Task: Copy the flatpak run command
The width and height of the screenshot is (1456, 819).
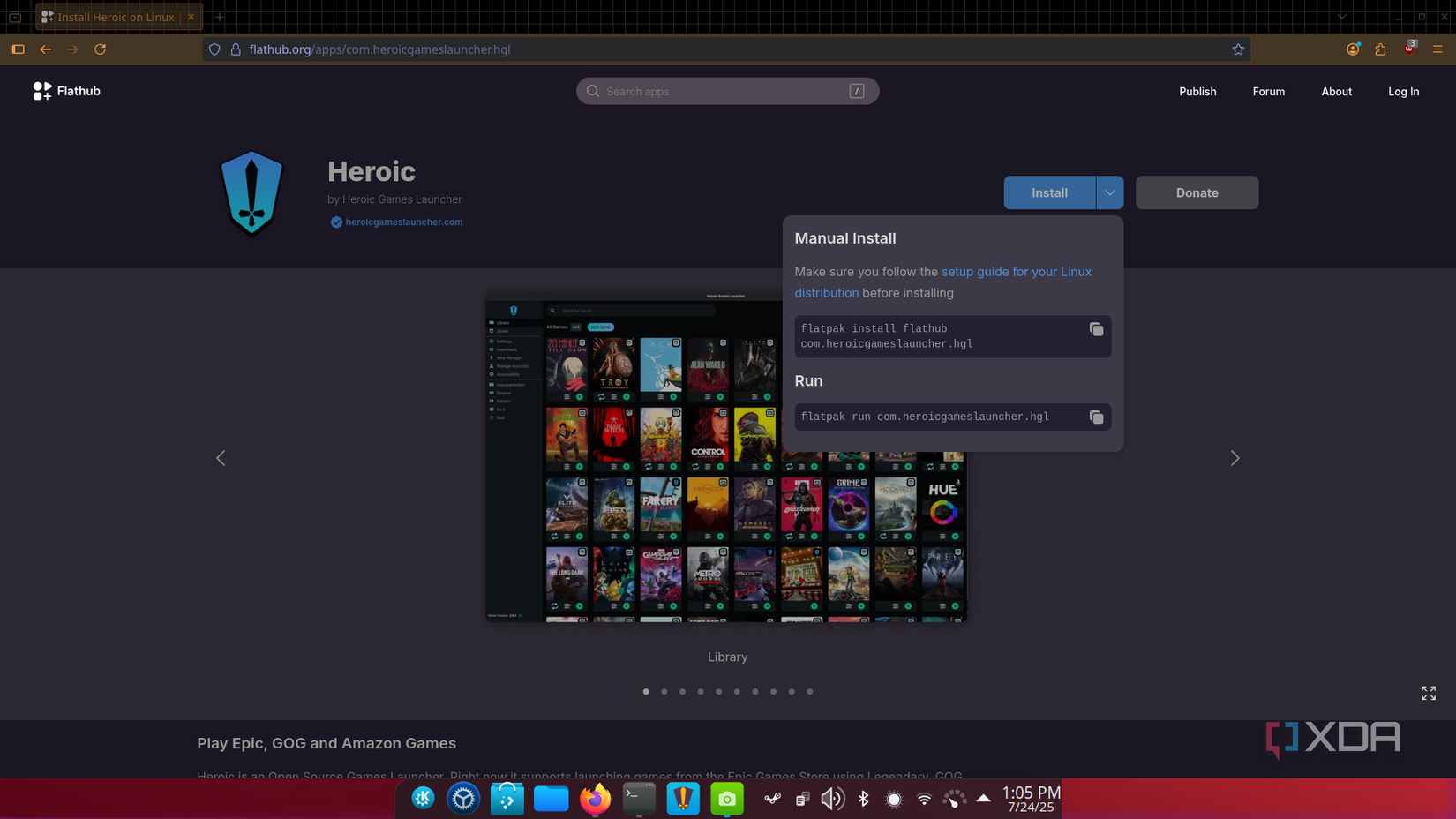Action: point(1096,417)
